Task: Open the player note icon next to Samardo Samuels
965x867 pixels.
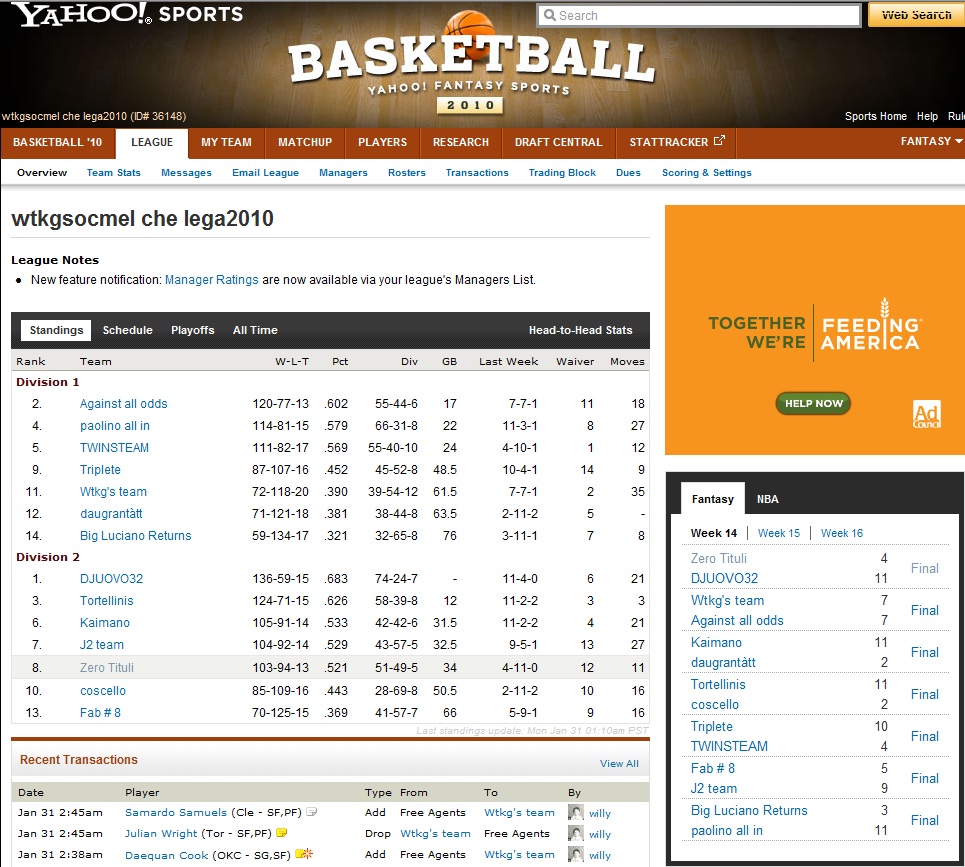Action: pos(311,812)
